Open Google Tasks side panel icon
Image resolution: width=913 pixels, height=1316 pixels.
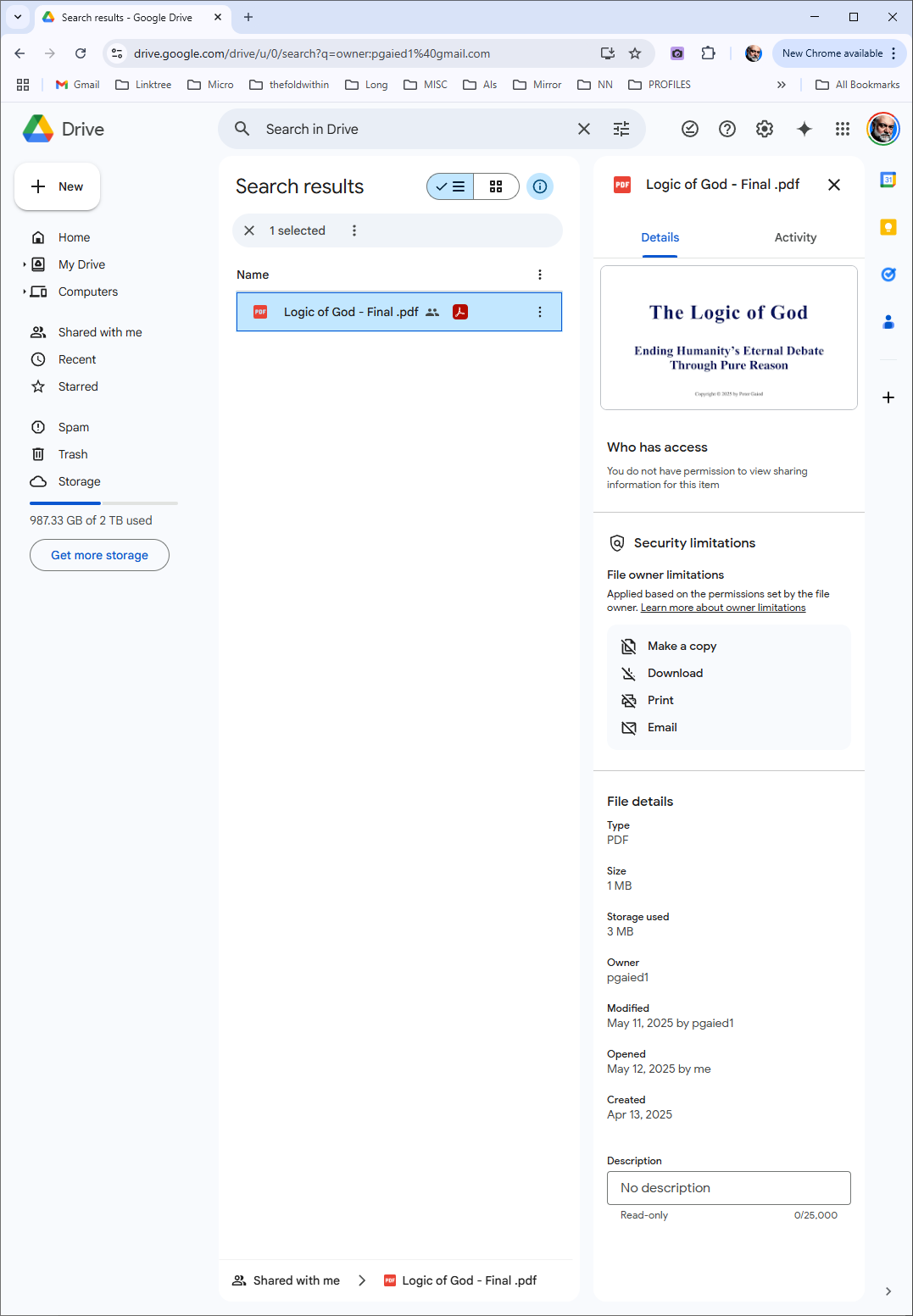pyautogui.click(x=888, y=275)
